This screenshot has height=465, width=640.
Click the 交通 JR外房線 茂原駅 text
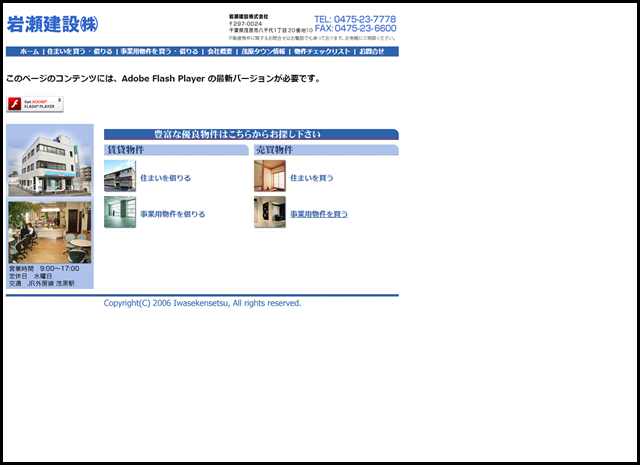point(42,283)
